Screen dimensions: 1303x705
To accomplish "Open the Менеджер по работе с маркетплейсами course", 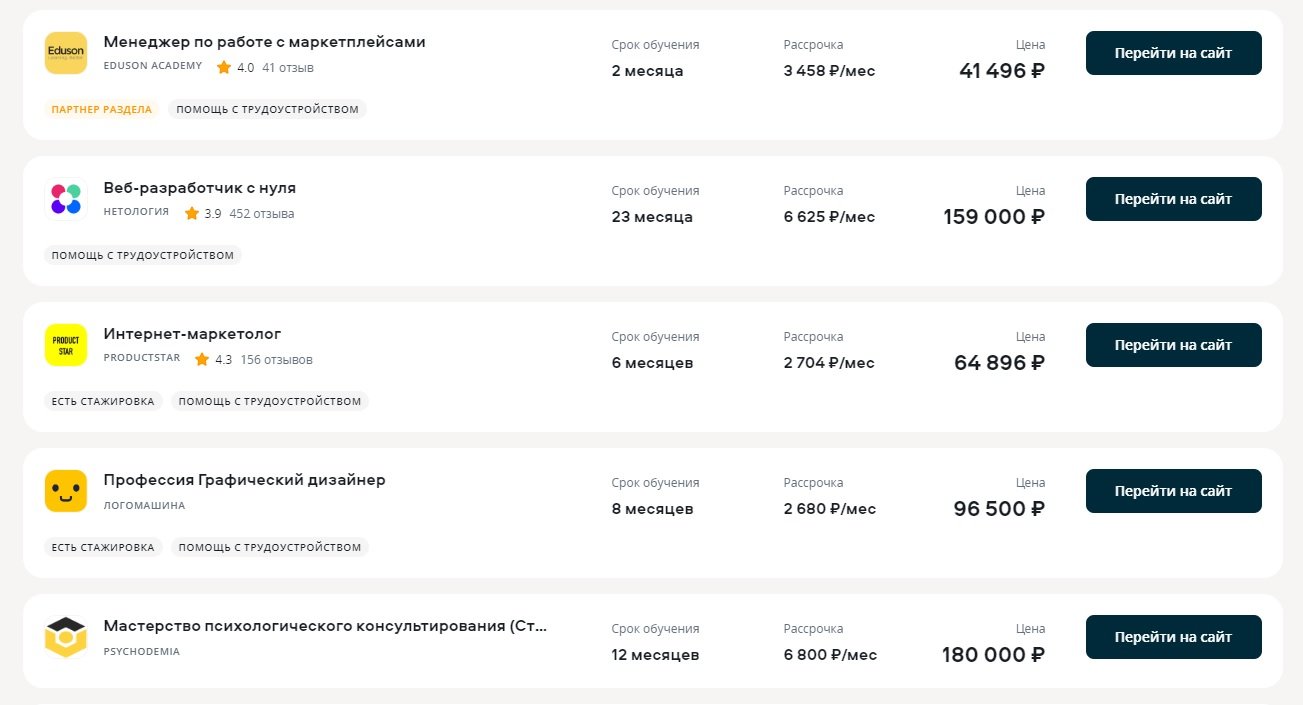I will pos(264,42).
